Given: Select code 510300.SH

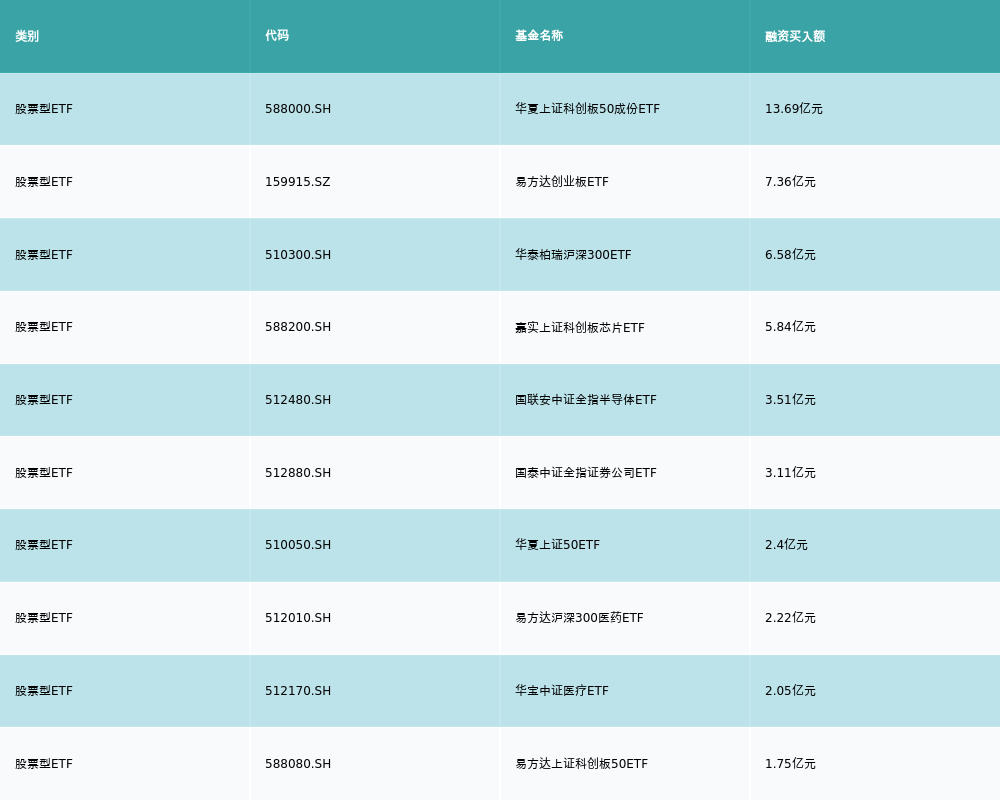Looking at the screenshot, I should [298, 255].
